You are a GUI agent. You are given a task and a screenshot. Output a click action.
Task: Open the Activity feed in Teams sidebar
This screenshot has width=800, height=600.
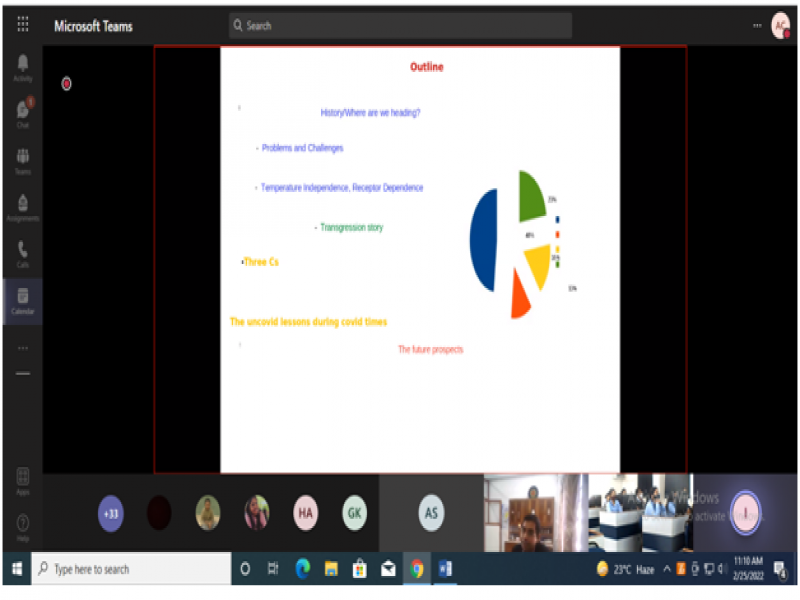pos(22,67)
